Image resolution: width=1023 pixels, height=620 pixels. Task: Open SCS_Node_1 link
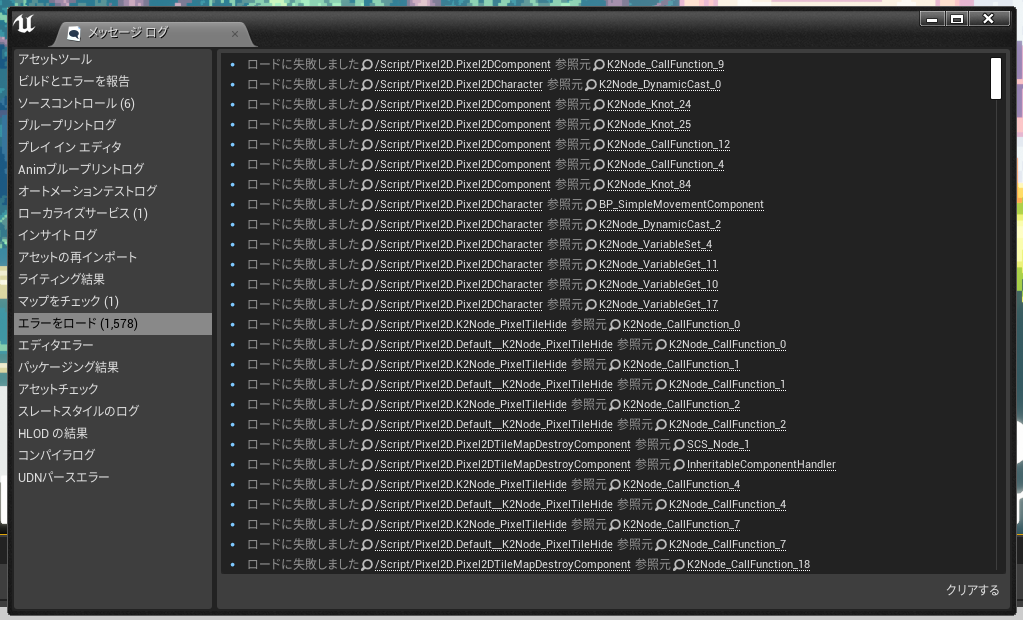(718, 445)
